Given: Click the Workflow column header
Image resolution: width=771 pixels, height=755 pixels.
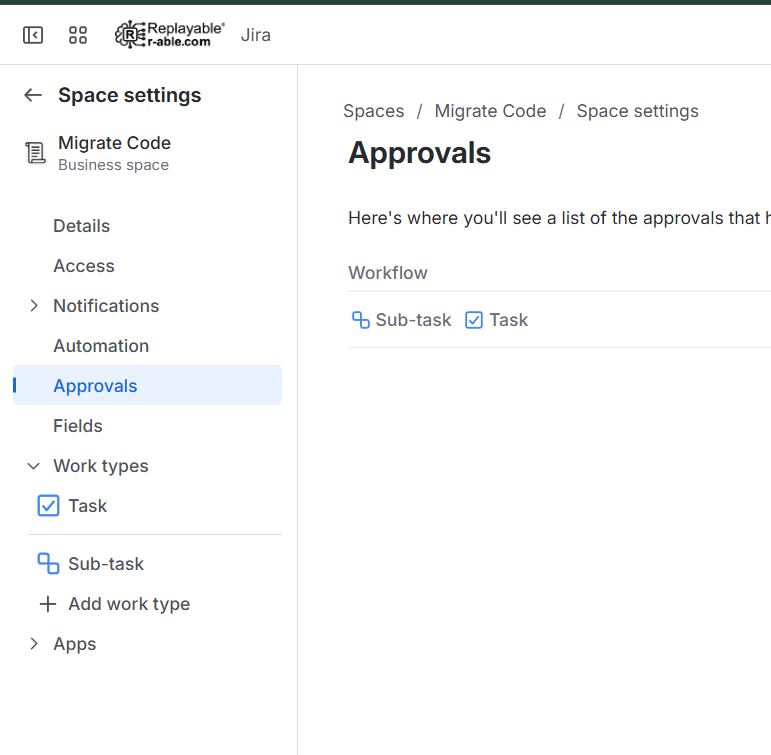Looking at the screenshot, I should pos(388,273).
